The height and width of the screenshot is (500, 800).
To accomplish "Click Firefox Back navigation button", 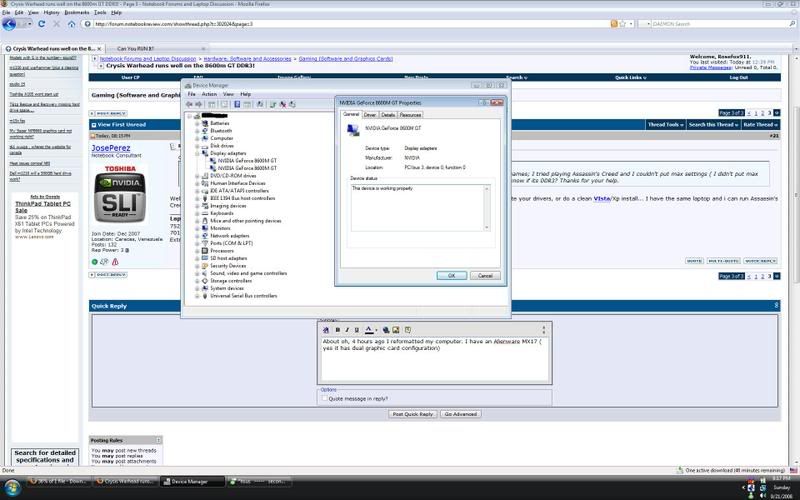I will tap(9, 24).
